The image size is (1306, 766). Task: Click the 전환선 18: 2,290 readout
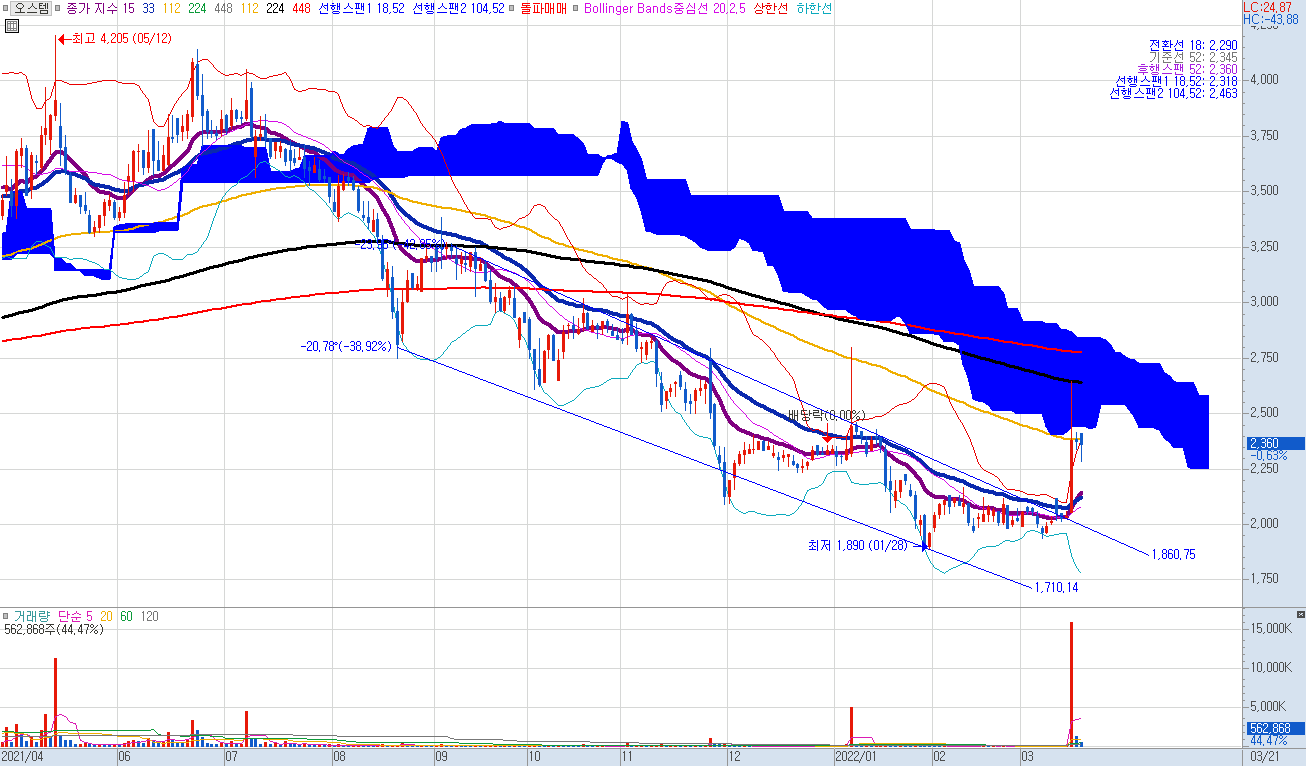1193,45
